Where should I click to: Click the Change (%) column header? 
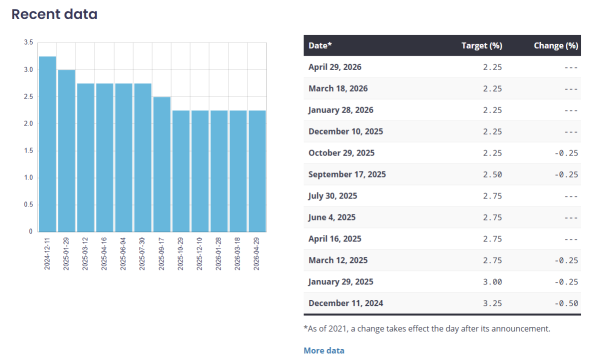pos(556,45)
